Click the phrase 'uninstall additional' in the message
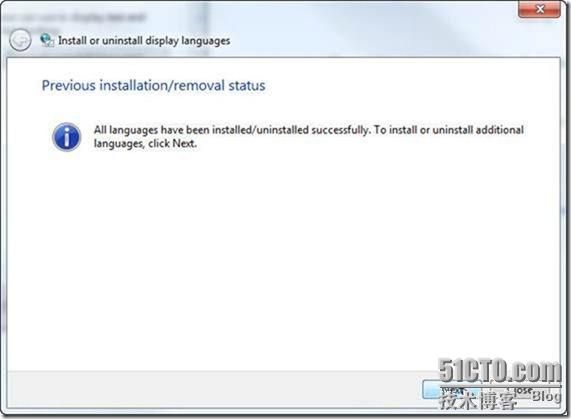This screenshot has height=419, width=571. [x=478, y=130]
